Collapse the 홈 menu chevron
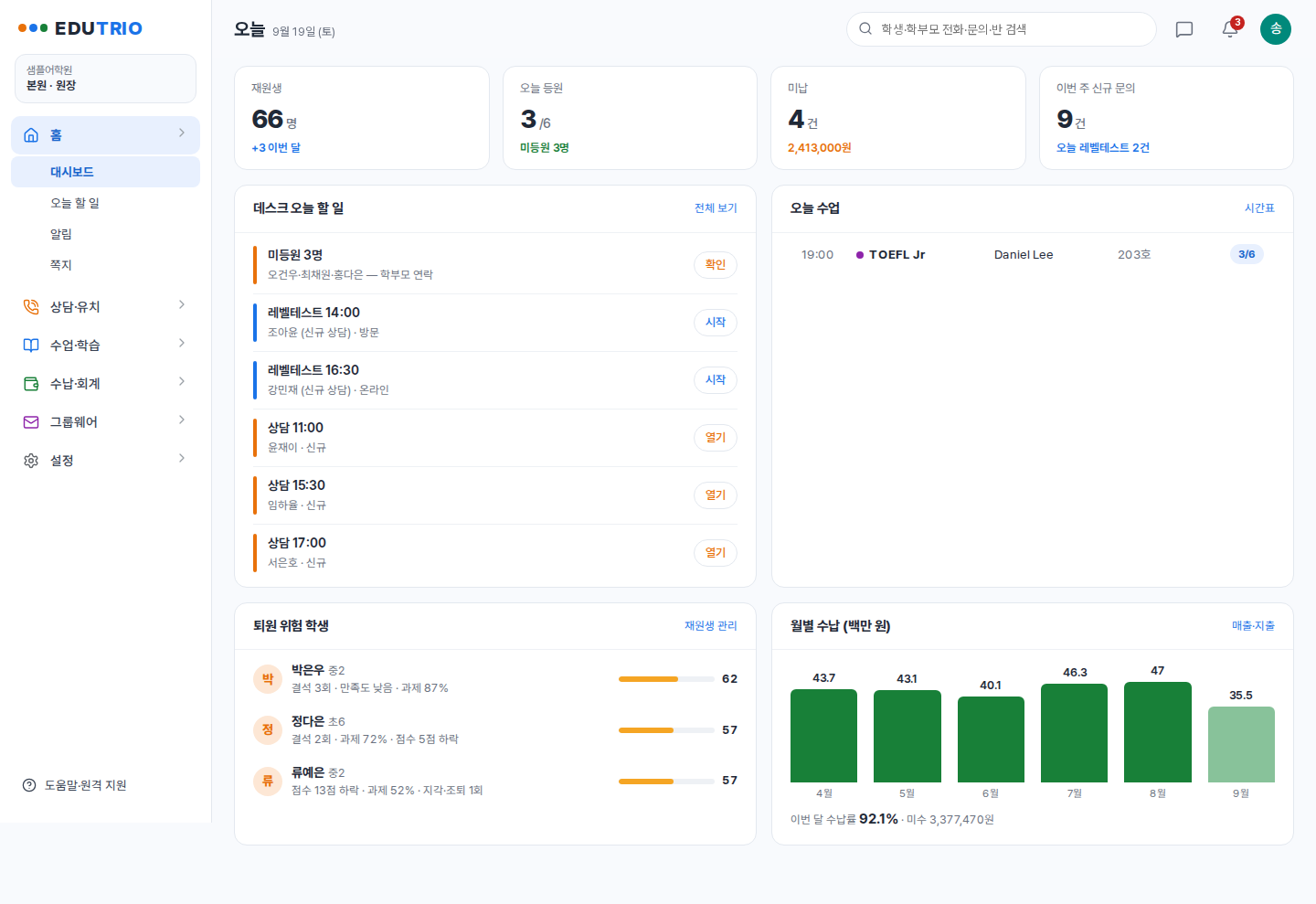Screen dimensions: 1316x904 click(x=182, y=133)
